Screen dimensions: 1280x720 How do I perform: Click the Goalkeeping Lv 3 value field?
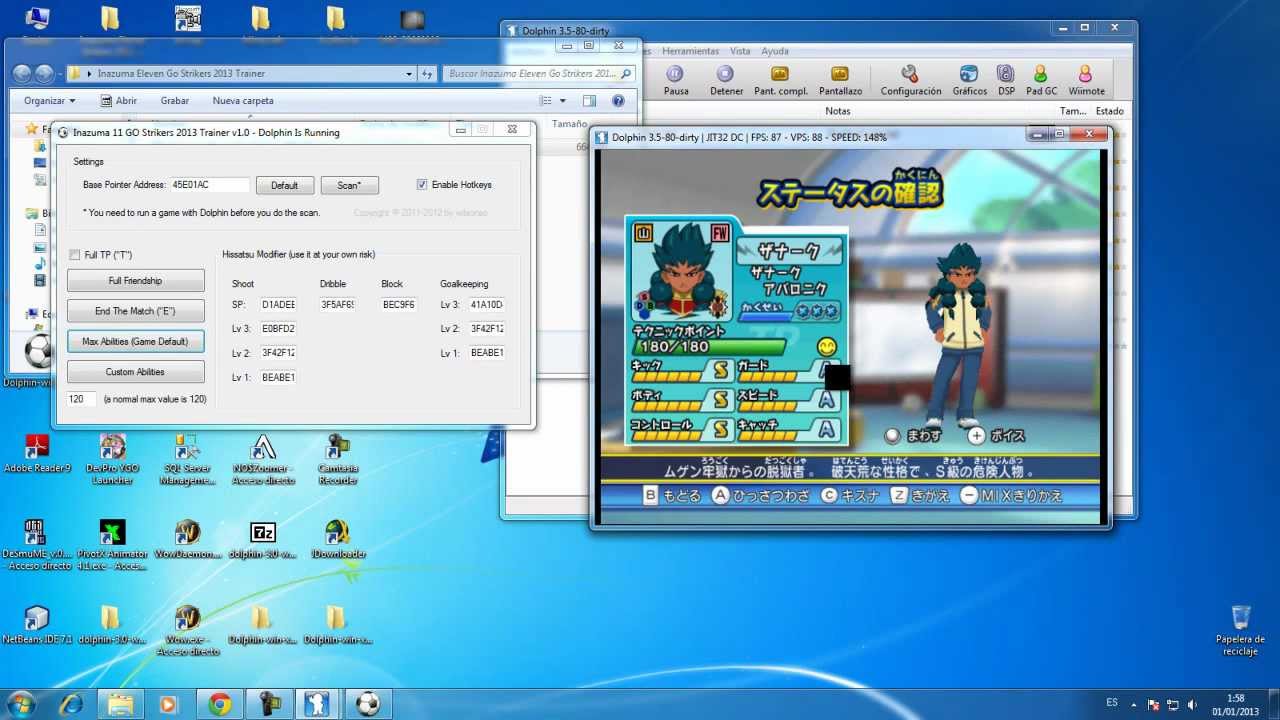tap(487, 304)
